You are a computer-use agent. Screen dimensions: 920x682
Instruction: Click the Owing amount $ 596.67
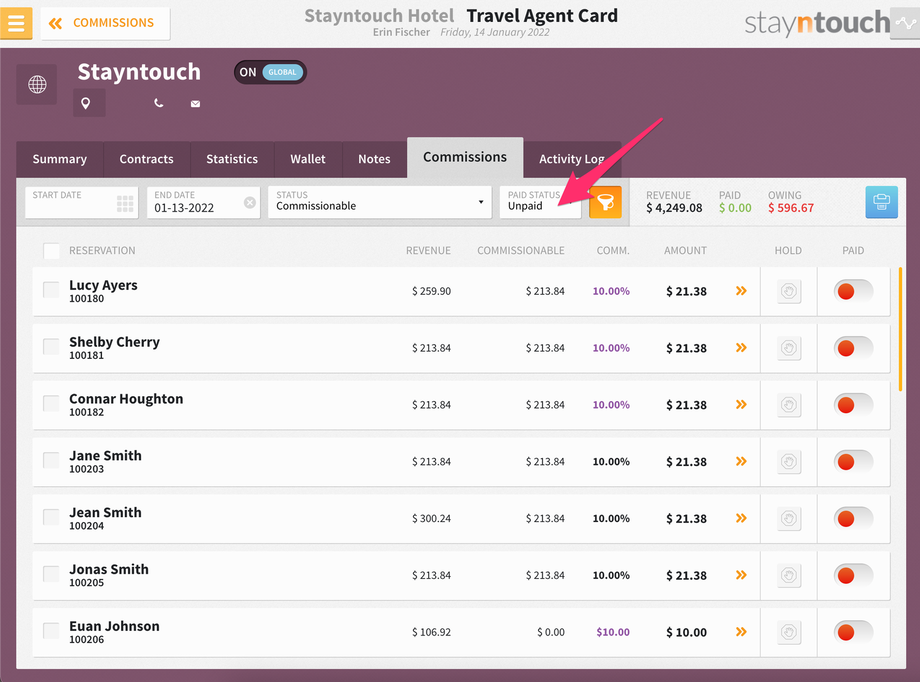791,208
